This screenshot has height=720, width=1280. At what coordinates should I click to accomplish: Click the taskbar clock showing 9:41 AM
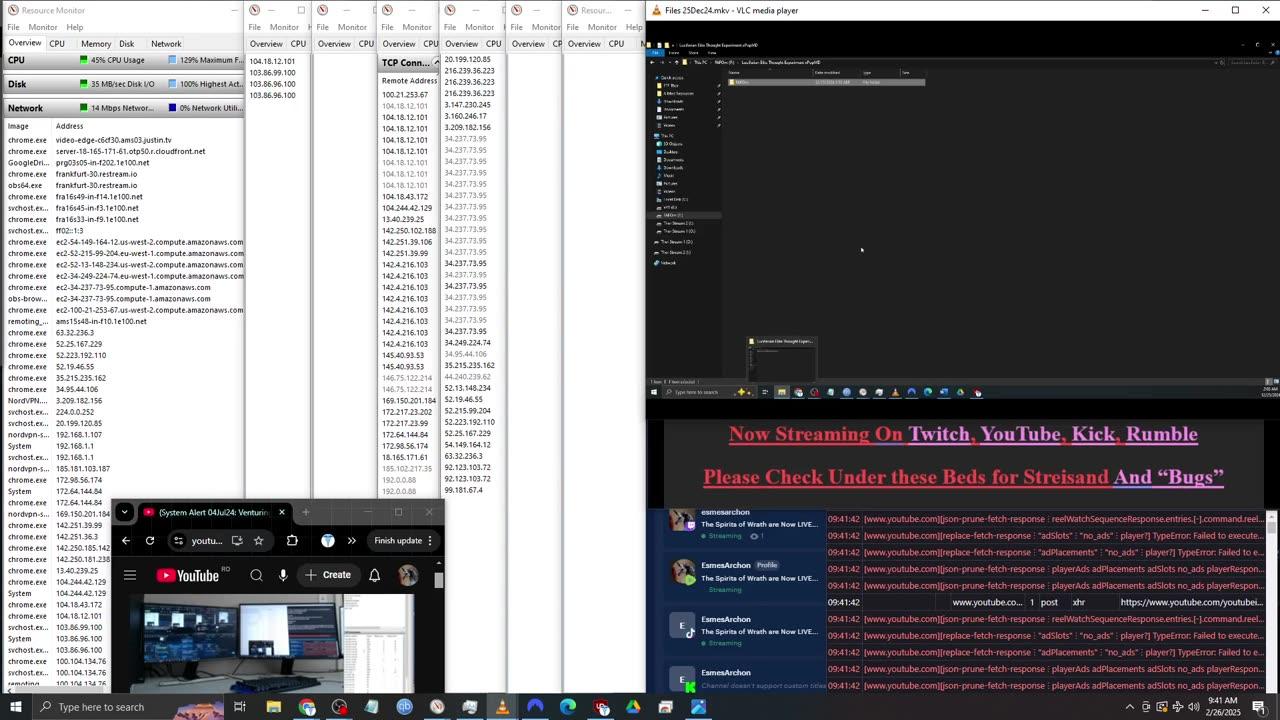1221,707
